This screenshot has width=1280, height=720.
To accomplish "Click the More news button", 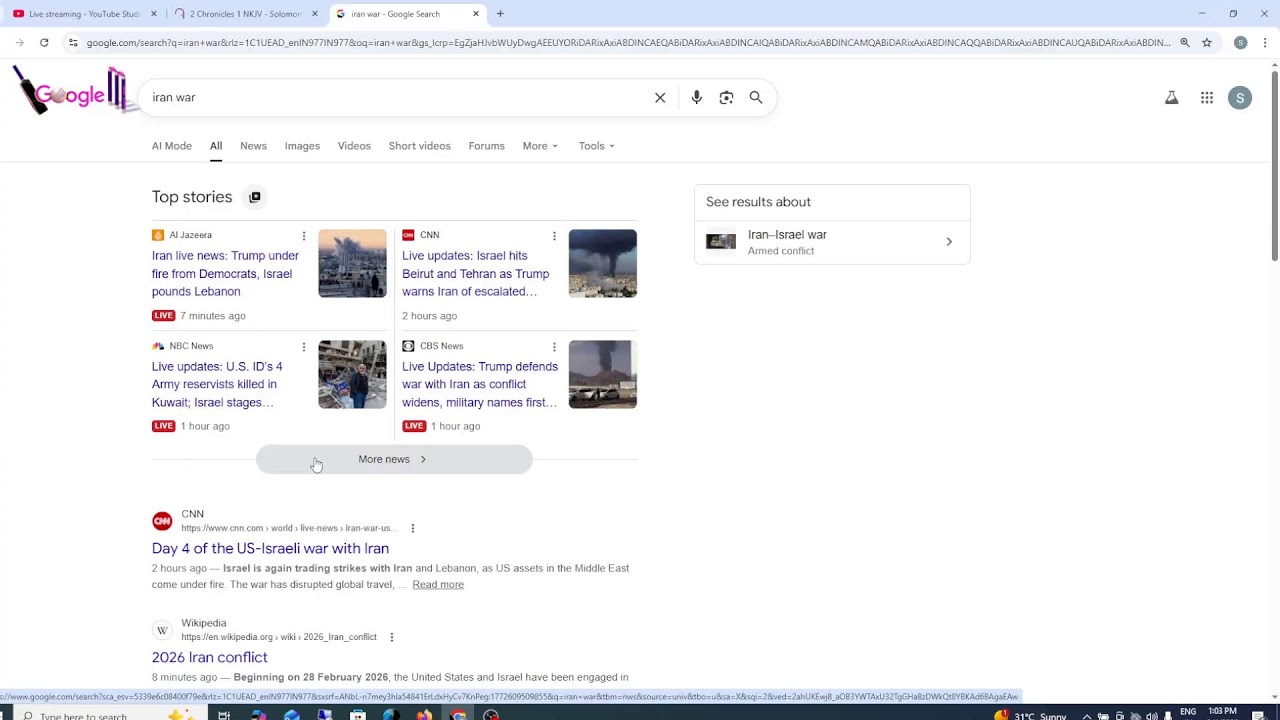I will (394, 460).
